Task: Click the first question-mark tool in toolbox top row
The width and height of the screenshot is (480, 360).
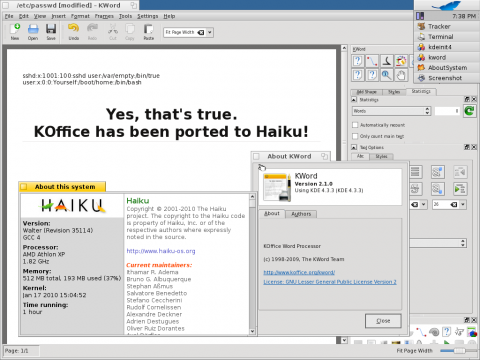Action: [x=358, y=61]
